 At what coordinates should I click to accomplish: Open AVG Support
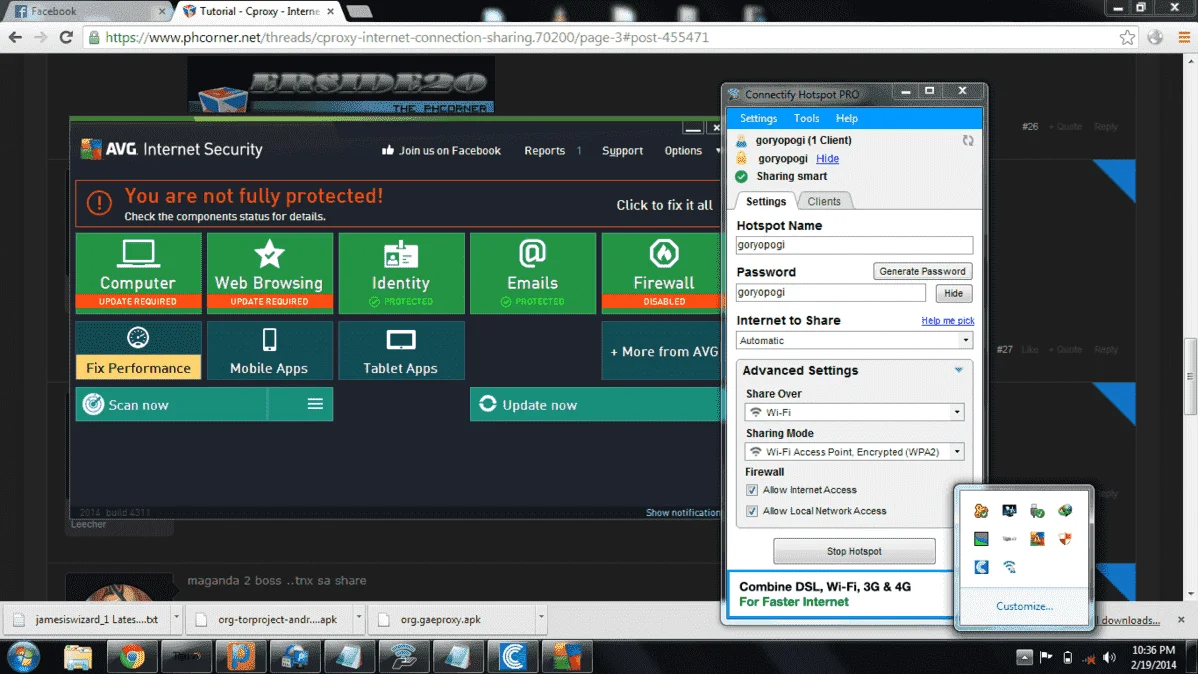click(622, 151)
